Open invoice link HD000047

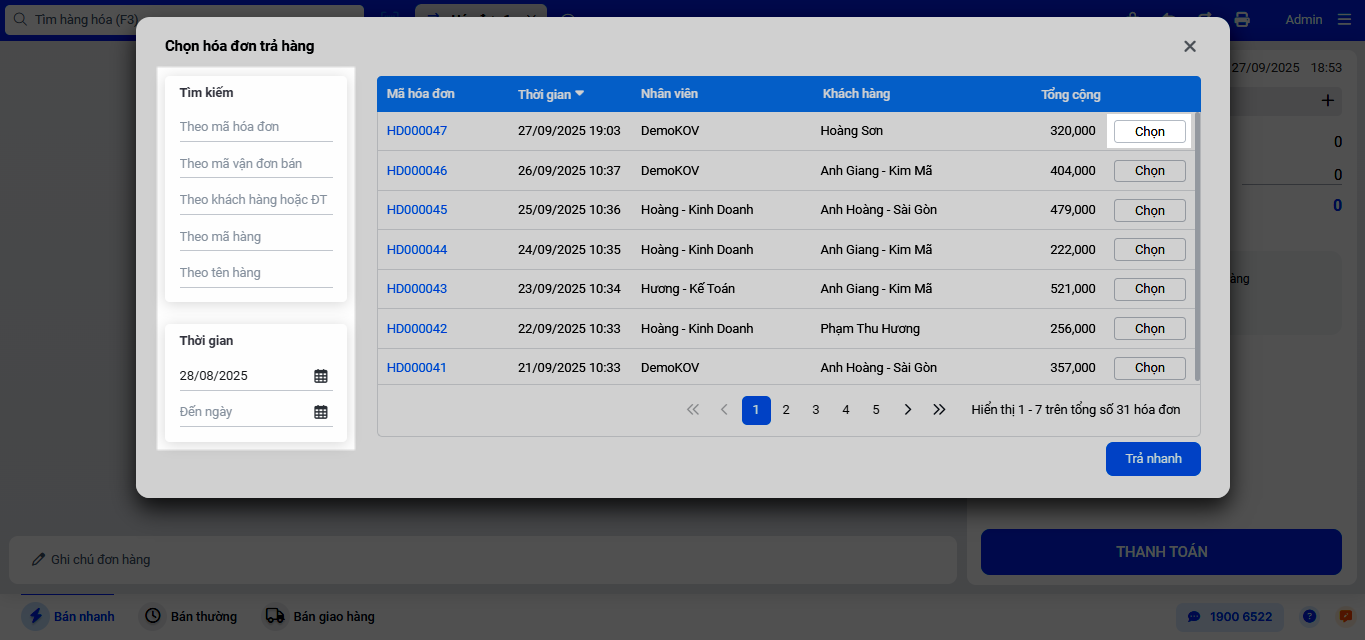[417, 131]
